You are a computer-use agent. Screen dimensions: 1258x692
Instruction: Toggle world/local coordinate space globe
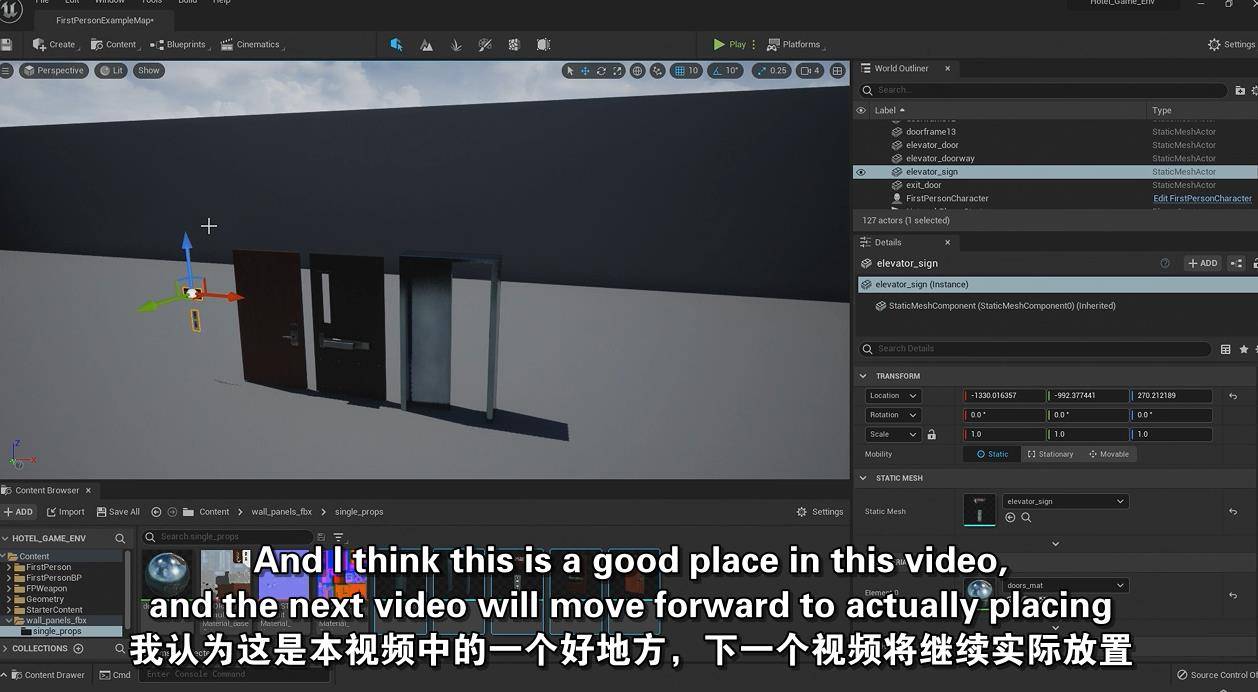[x=637, y=70]
